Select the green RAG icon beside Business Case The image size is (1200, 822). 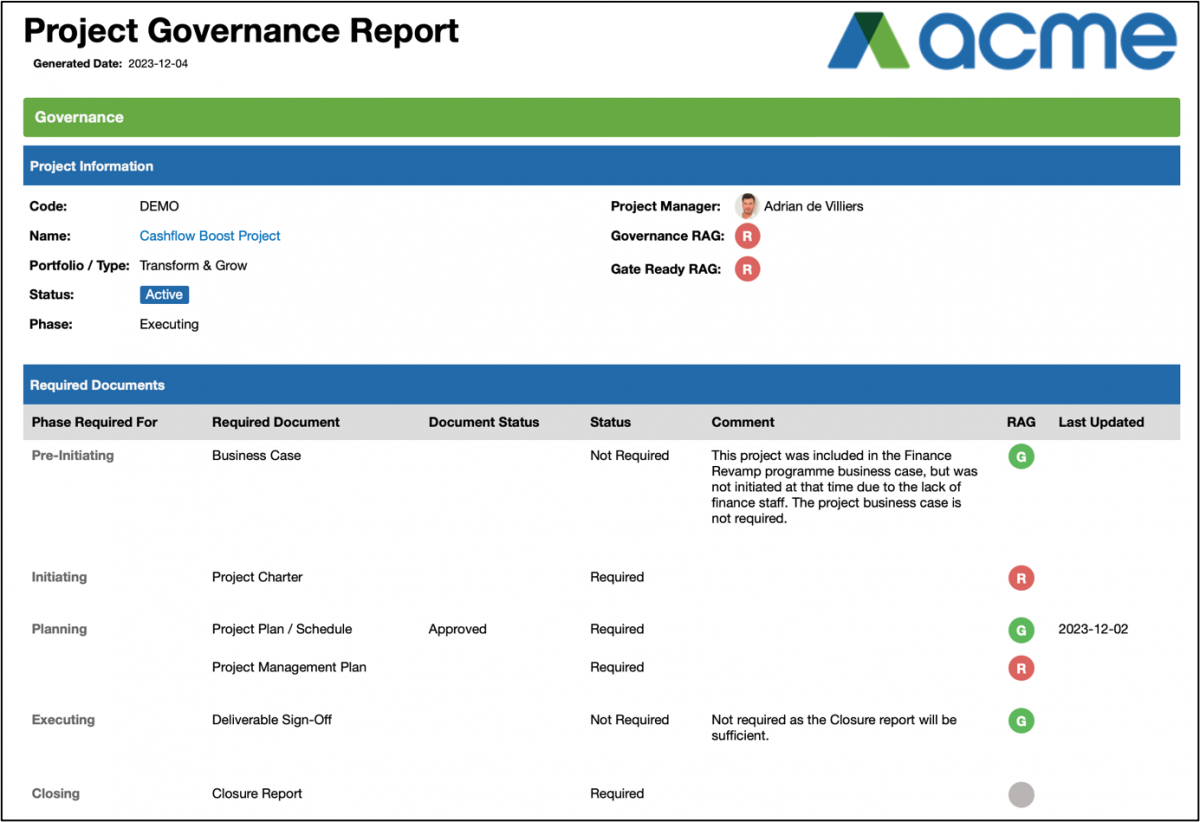pyautogui.click(x=1021, y=456)
